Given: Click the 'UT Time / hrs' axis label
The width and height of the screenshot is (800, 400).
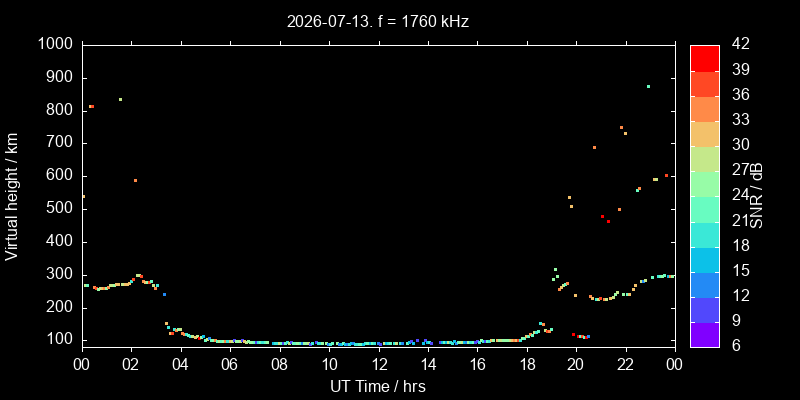Looking at the screenshot, I should [378, 386].
